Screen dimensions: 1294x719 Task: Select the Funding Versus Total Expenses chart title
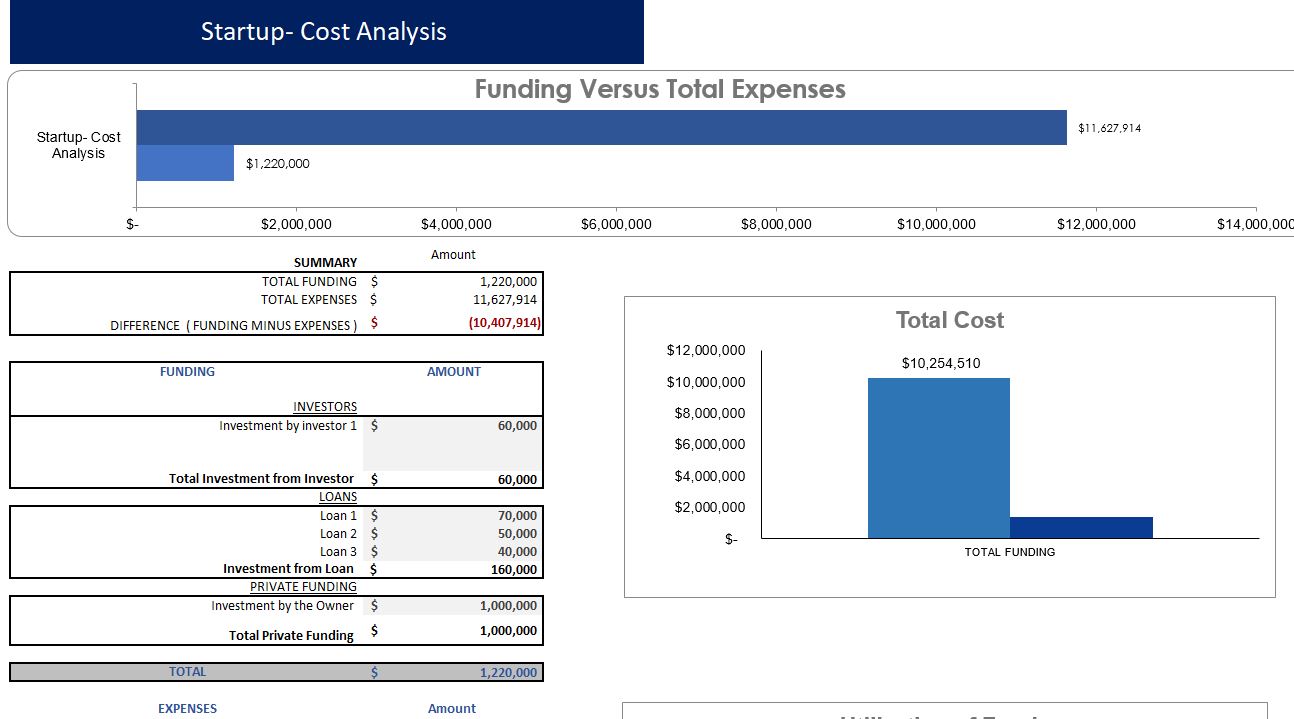(659, 89)
